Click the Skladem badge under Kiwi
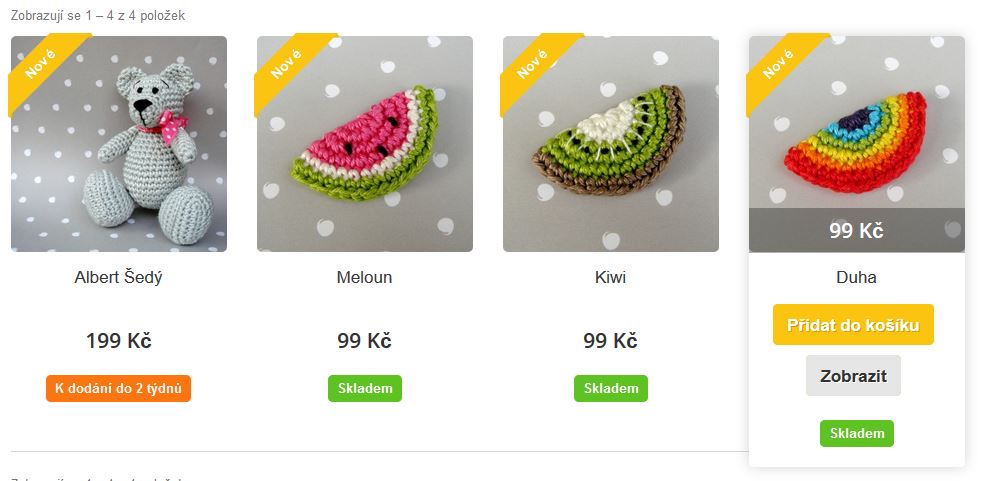The image size is (985, 481). 611,389
